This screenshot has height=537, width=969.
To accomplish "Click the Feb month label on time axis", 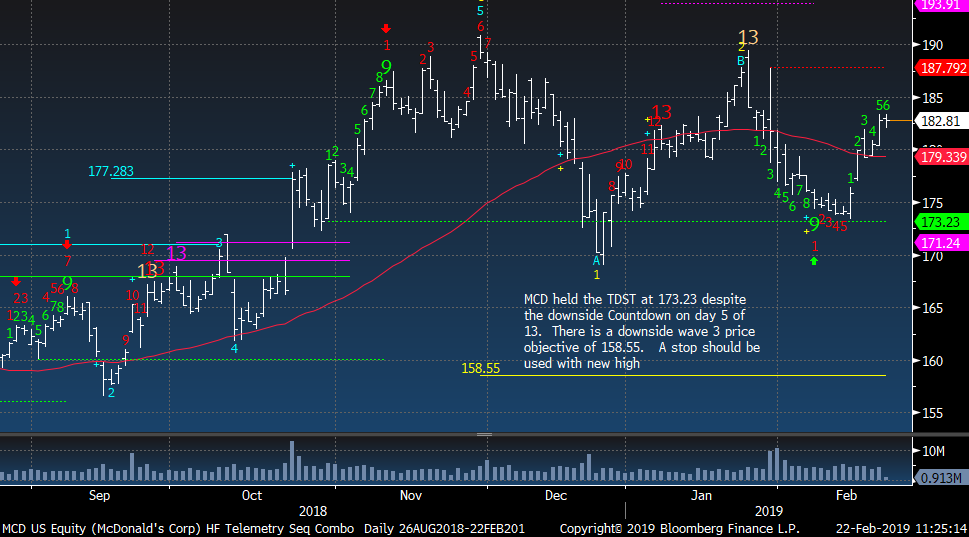I will coord(846,496).
